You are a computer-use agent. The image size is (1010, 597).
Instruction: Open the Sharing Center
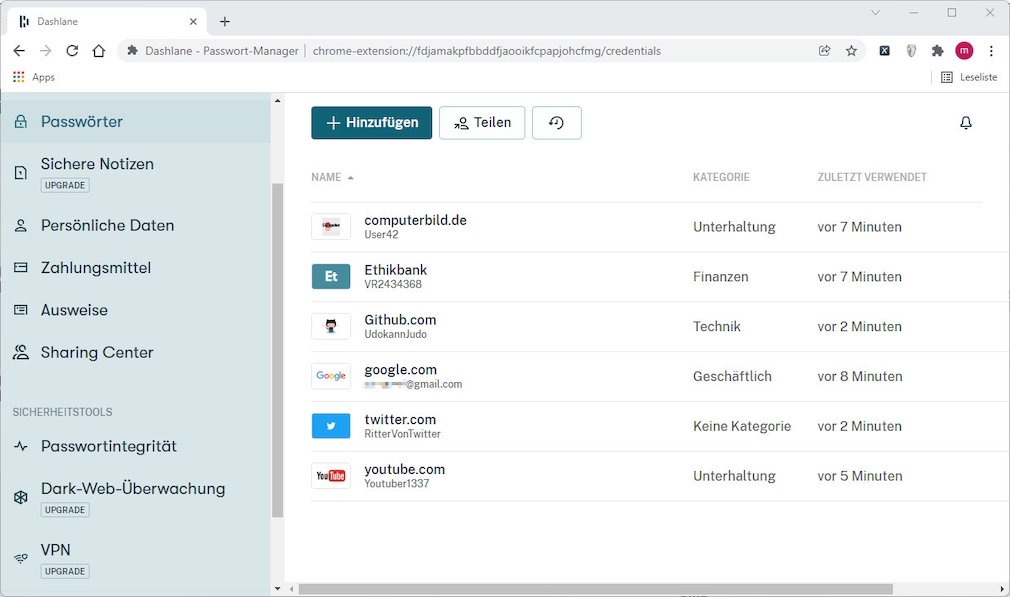96,352
